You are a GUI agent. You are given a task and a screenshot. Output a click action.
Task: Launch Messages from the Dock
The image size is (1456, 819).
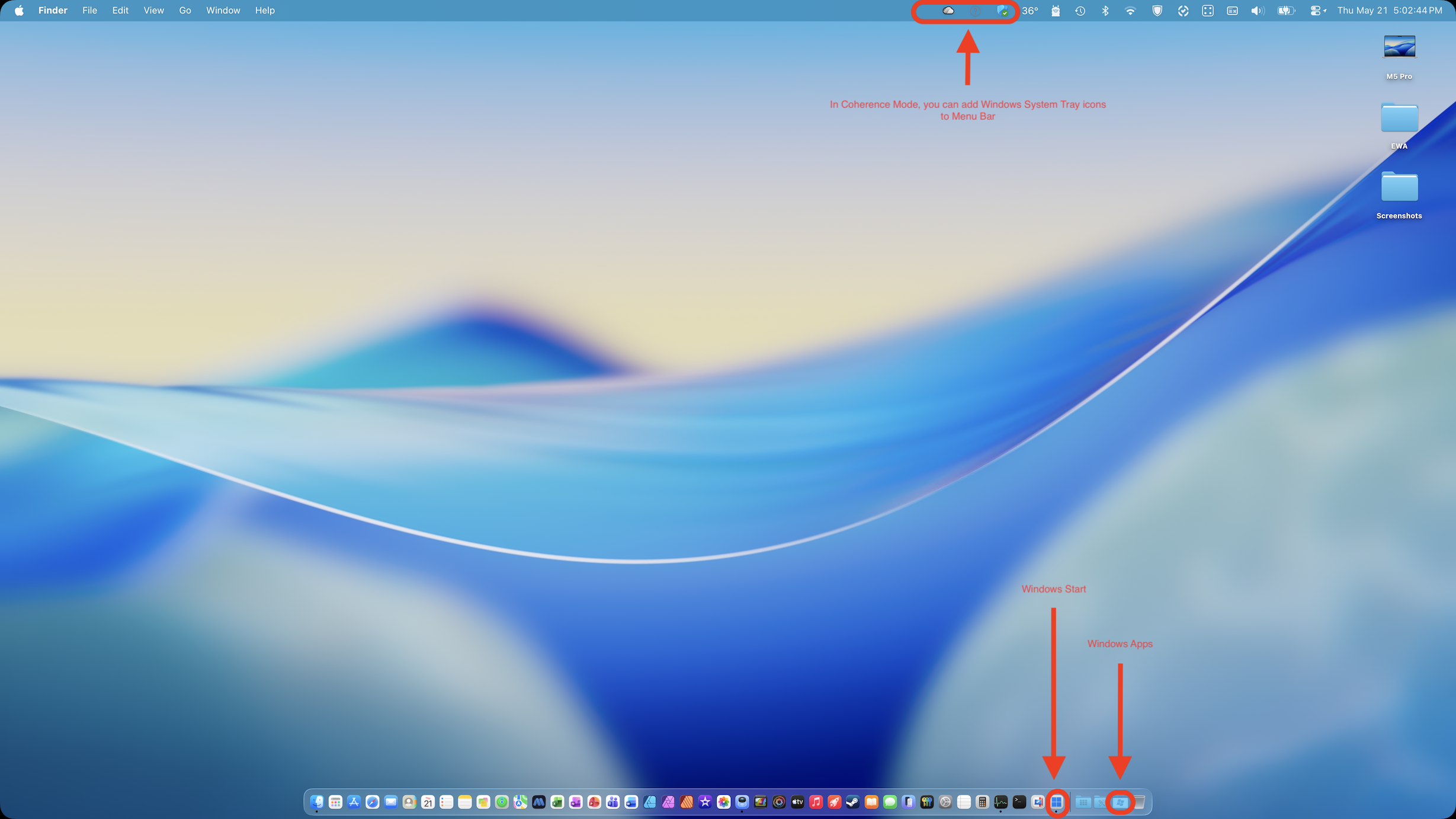point(890,802)
